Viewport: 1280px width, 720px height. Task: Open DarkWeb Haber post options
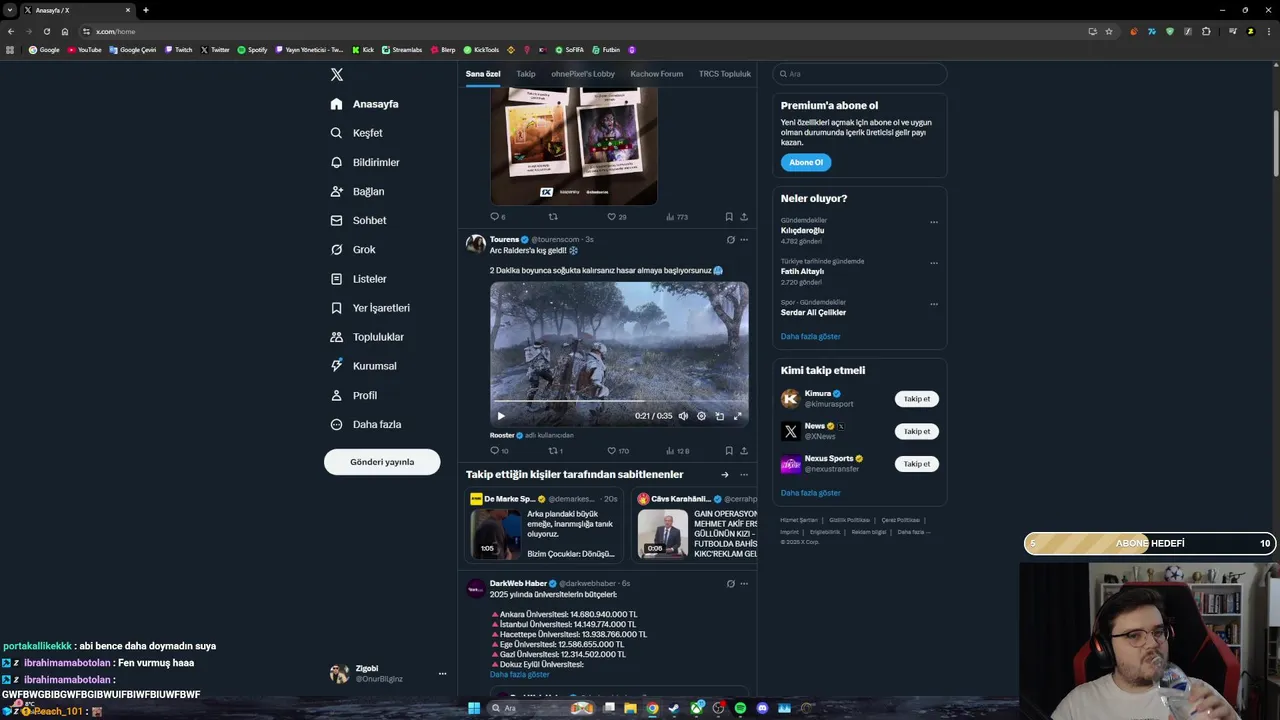pyautogui.click(x=744, y=584)
